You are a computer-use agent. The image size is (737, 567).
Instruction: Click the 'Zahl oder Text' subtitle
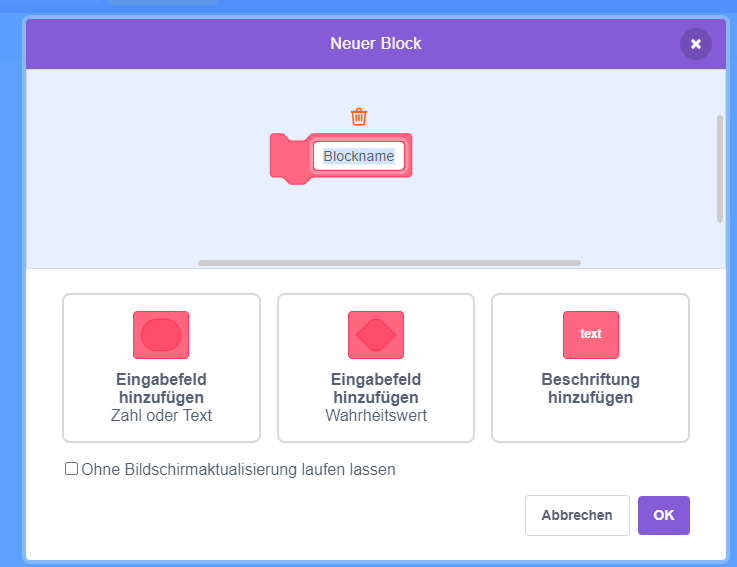click(161, 416)
